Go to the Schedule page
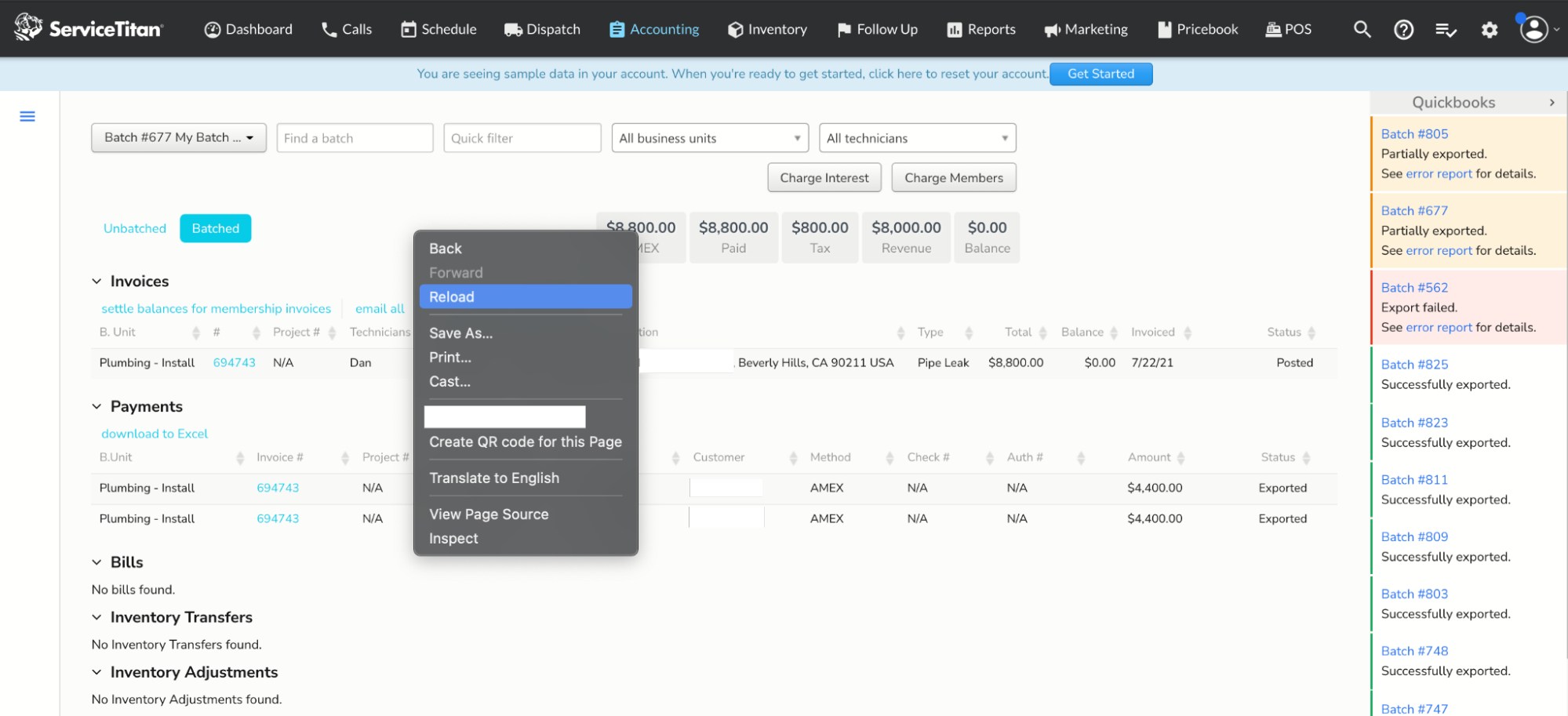The height and width of the screenshot is (716, 1568). (438, 29)
